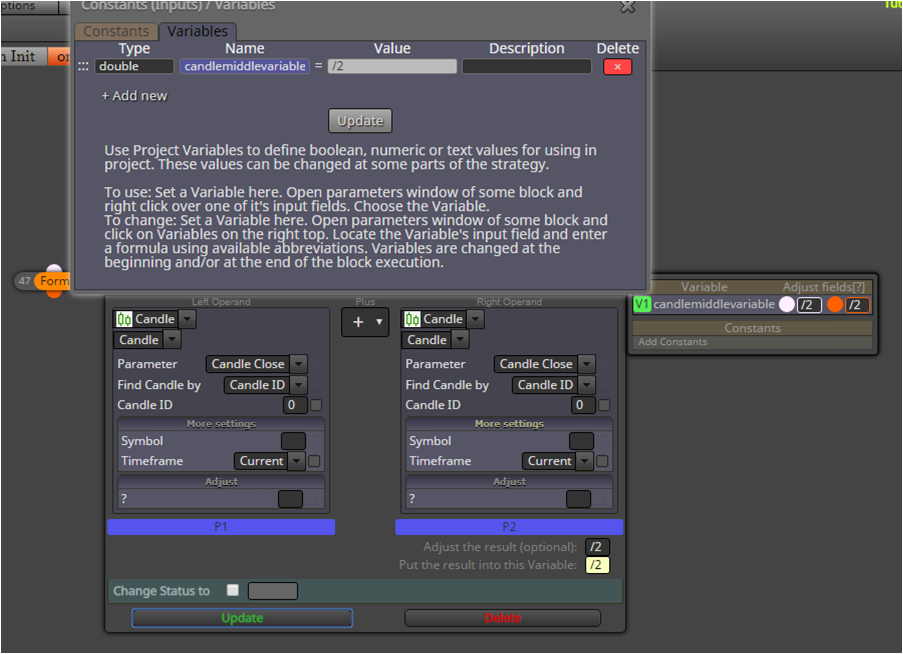The height and width of the screenshot is (654, 903).
Task: Toggle the Right Operand Candle ID checkbox
Action: click(x=604, y=405)
